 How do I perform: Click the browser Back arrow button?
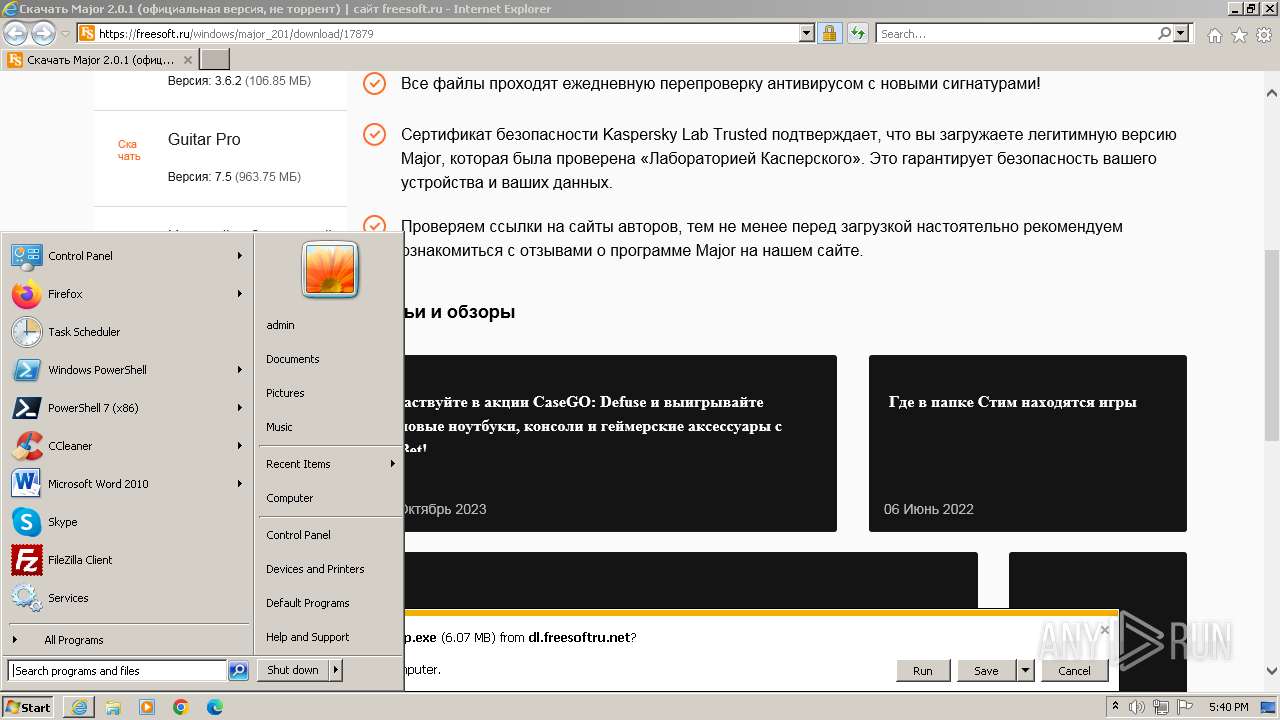click(x=16, y=33)
